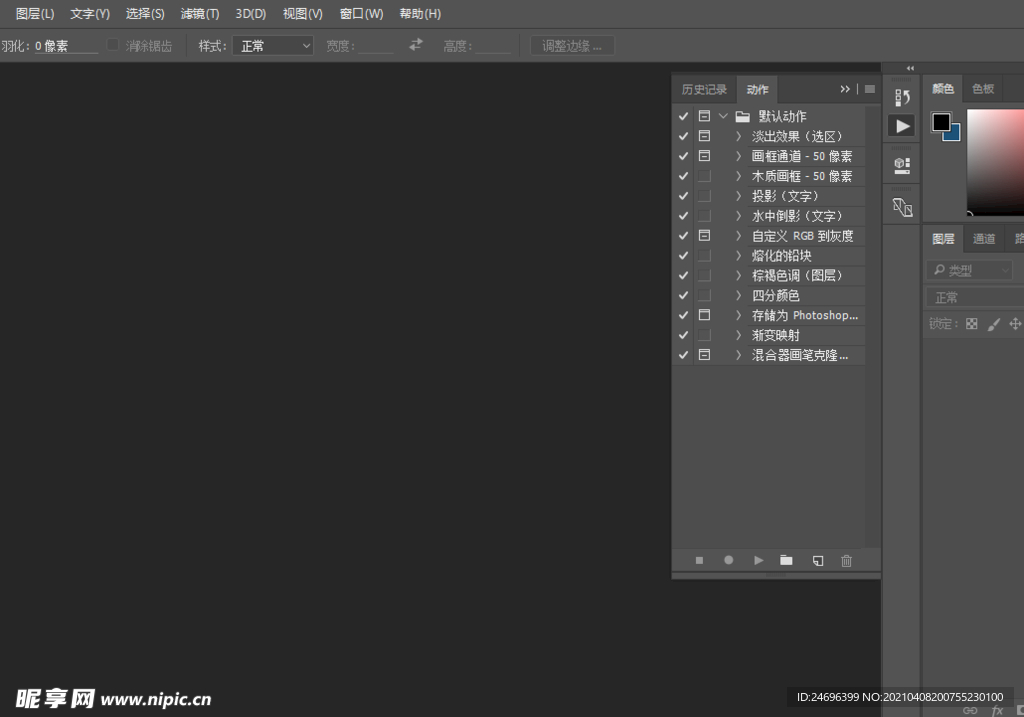The image size is (1024, 717).
Task: Click the Begin recording icon in Actions panel
Action: pyautogui.click(x=728, y=560)
